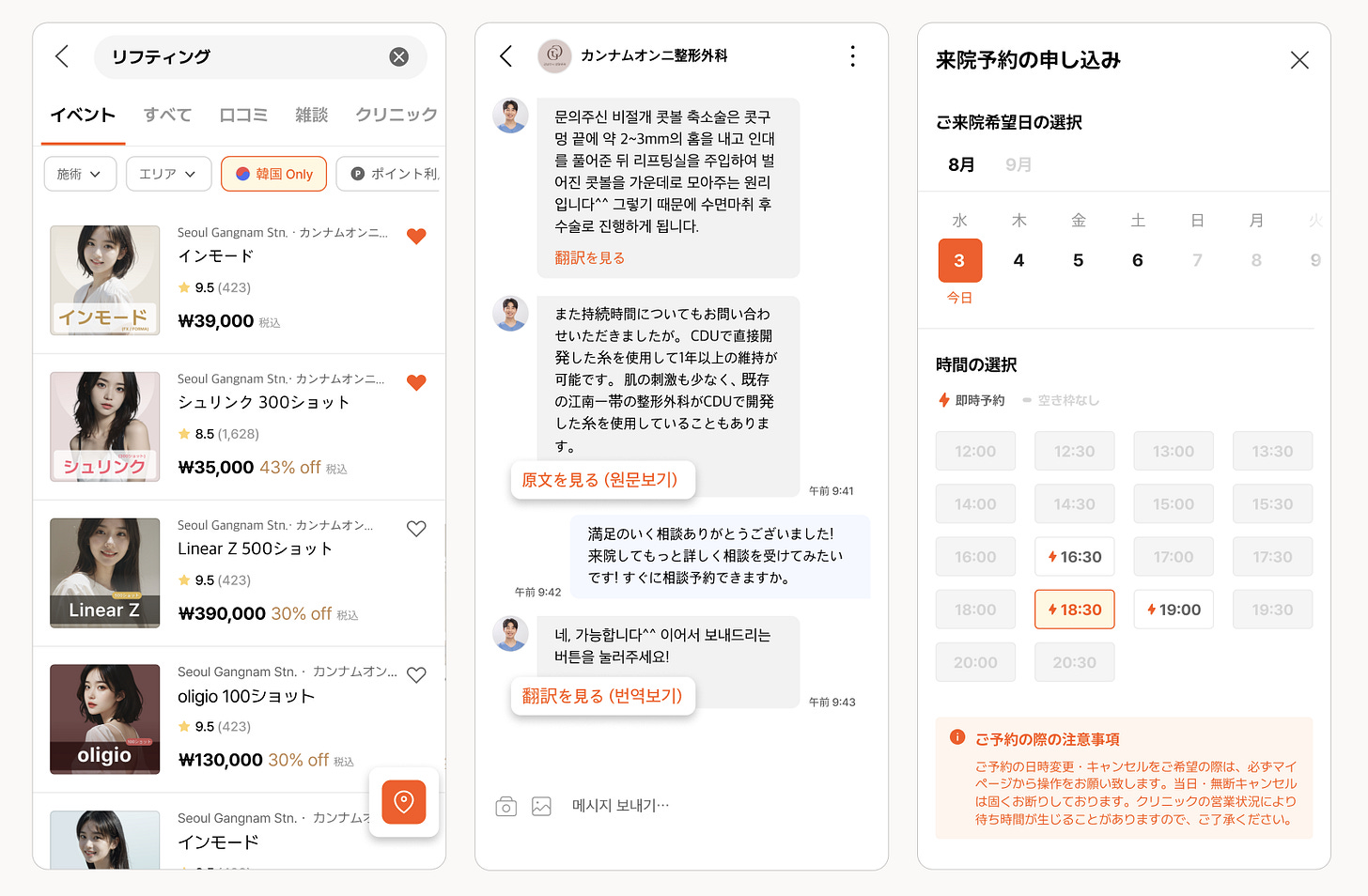1368x896 pixels.
Task: Tap the counselor avatar beside the 네, 가능합니다 message
Action: pos(511,634)
